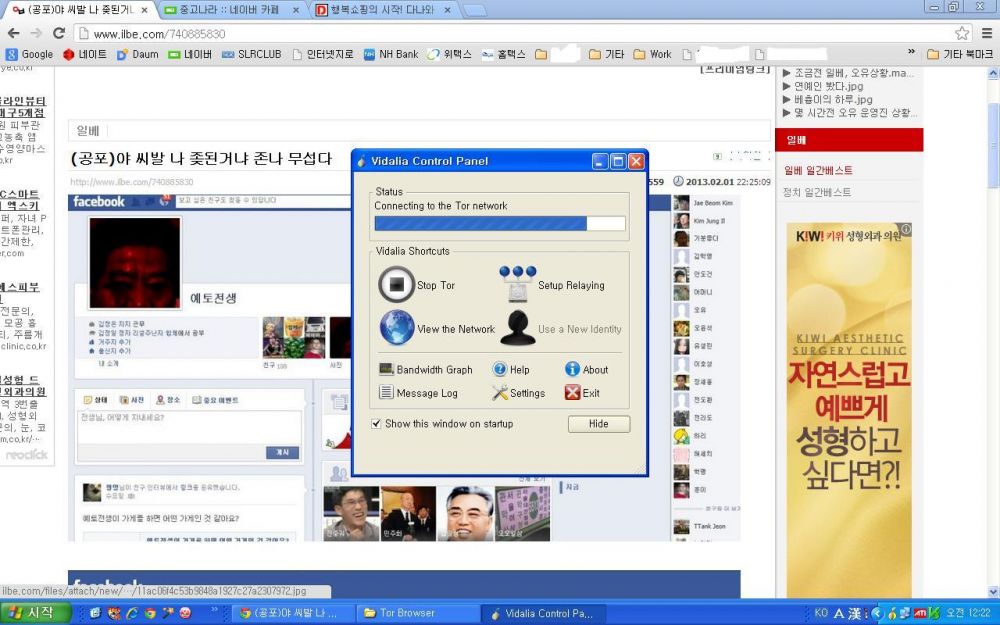Open the 베충이의 하루.jpg post link
The height and width of the screenshot is (625, 1000).
[x=833, y=99]
